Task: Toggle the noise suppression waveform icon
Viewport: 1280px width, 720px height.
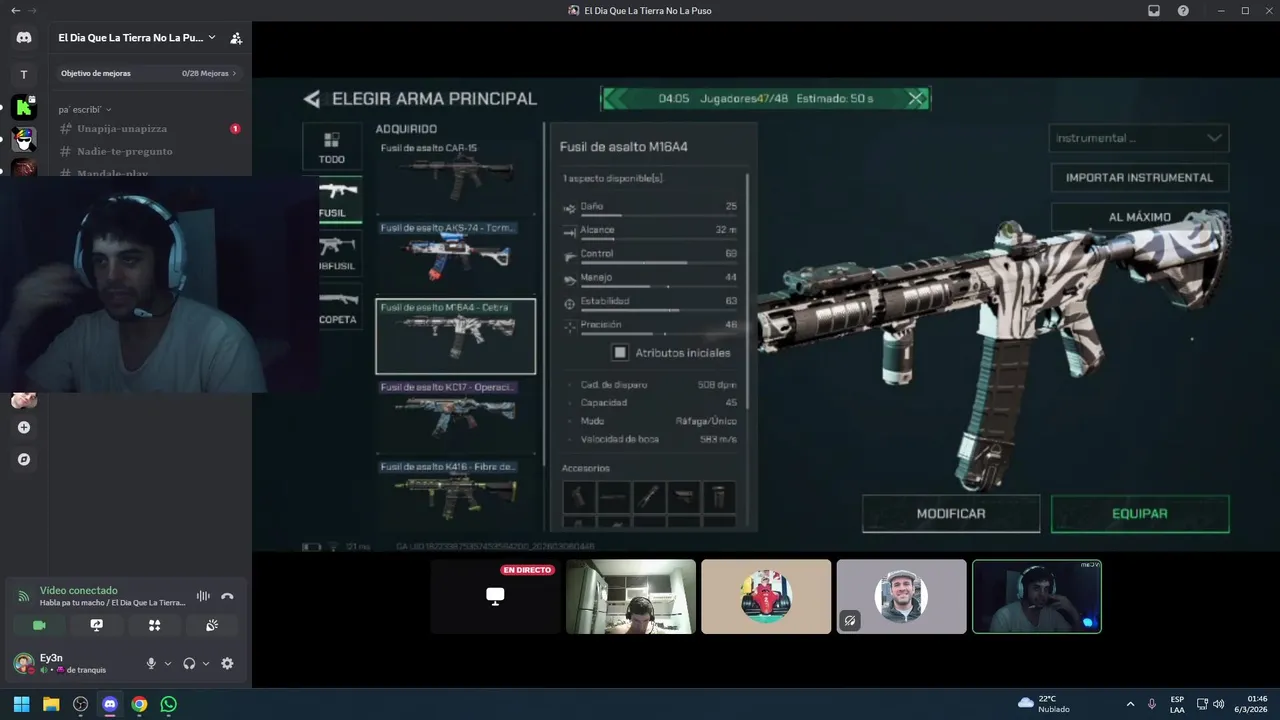Action: coord(203,596)
